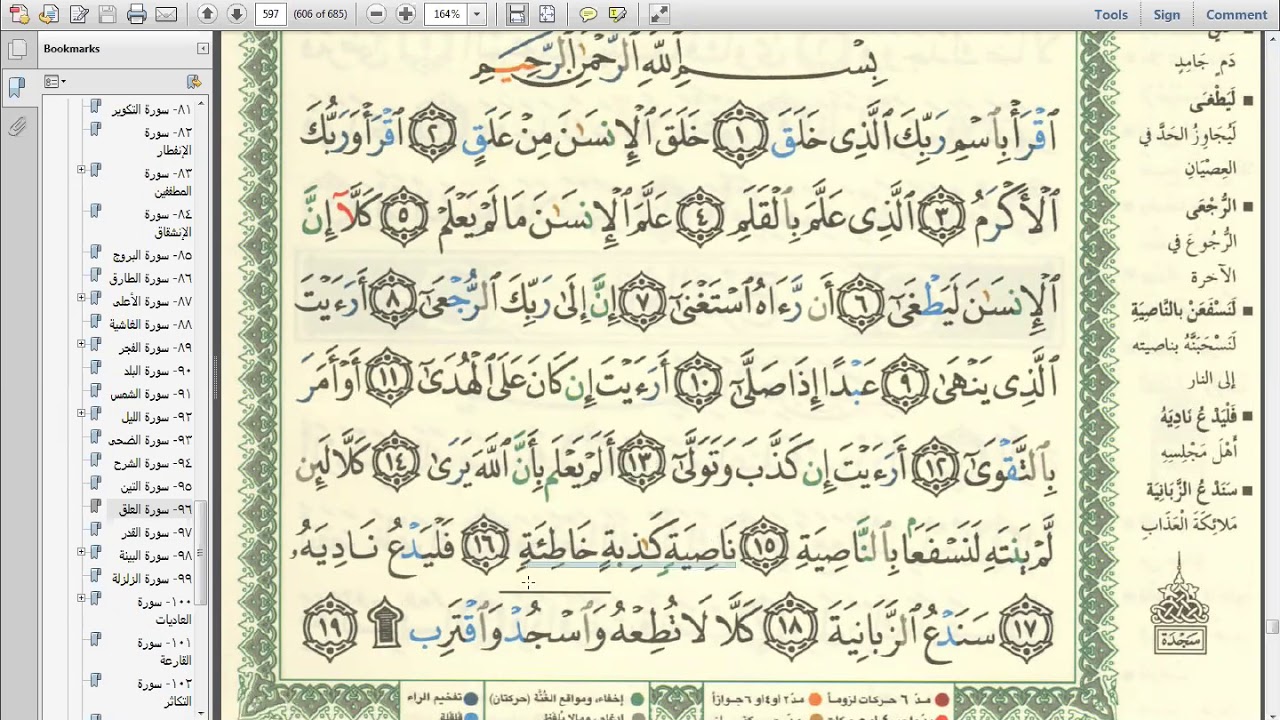Select highlighted bookmark ٩٦ سورة العلق

point(155,509)
